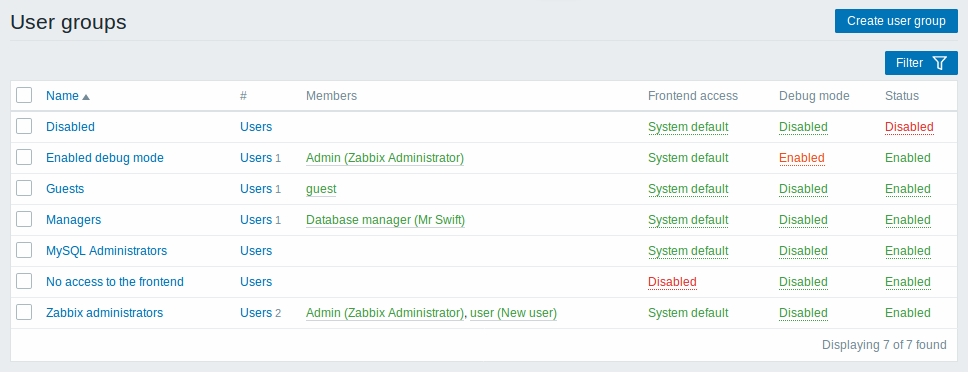
Task: Open the MySQL Administrators group
Action: pyautogui.click(x=106, y=250)
